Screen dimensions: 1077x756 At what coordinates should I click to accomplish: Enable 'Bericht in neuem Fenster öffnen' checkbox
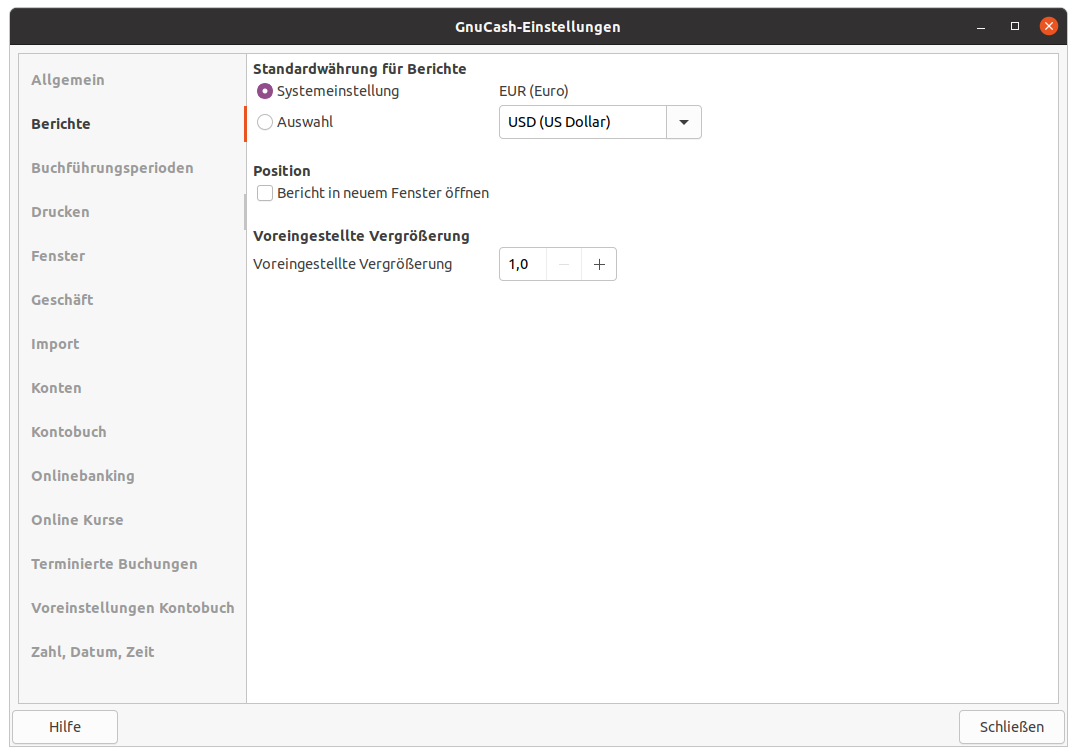(x=265, y=193)
